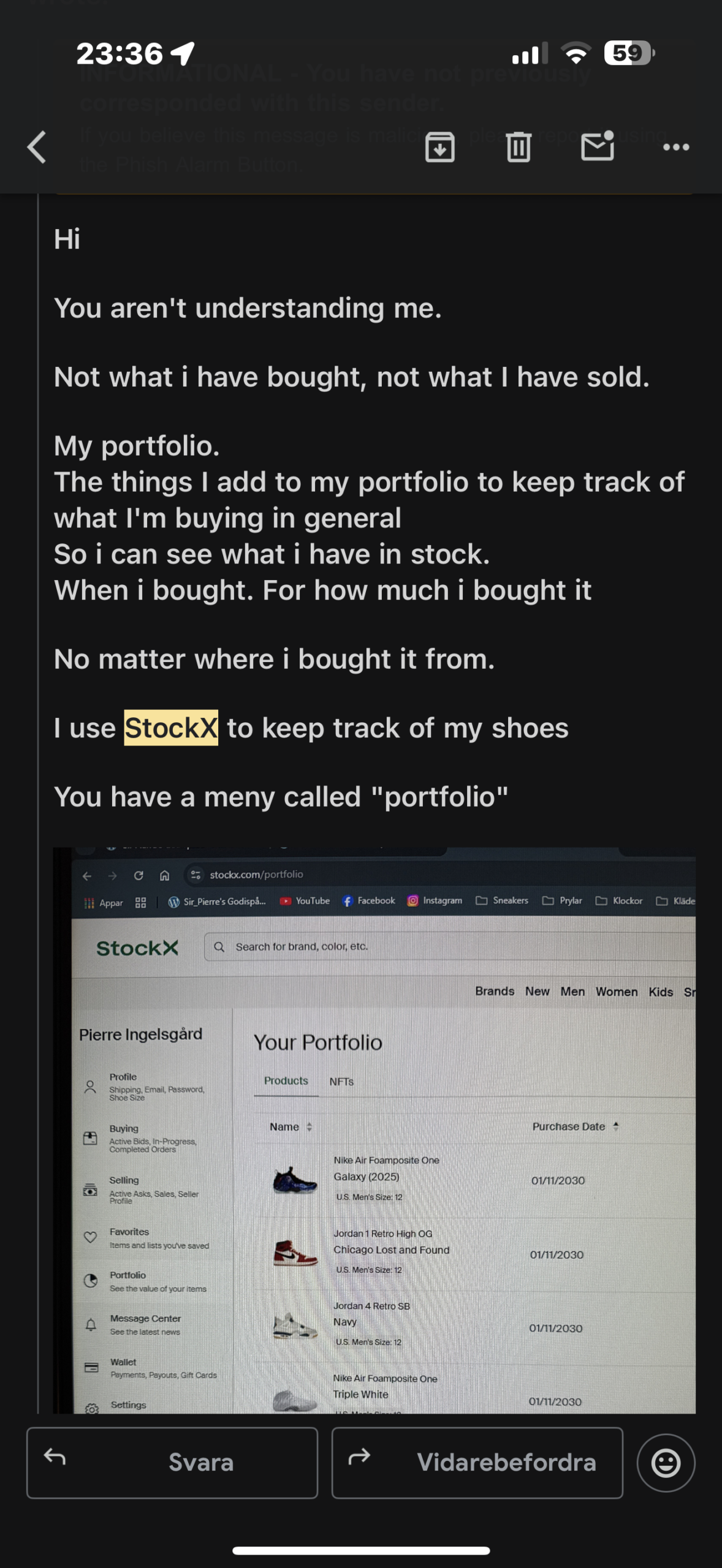Open the three-dot more options menu
This screenshot has width=722, height=1568.
pyautogui.click(x=676, y=147)
